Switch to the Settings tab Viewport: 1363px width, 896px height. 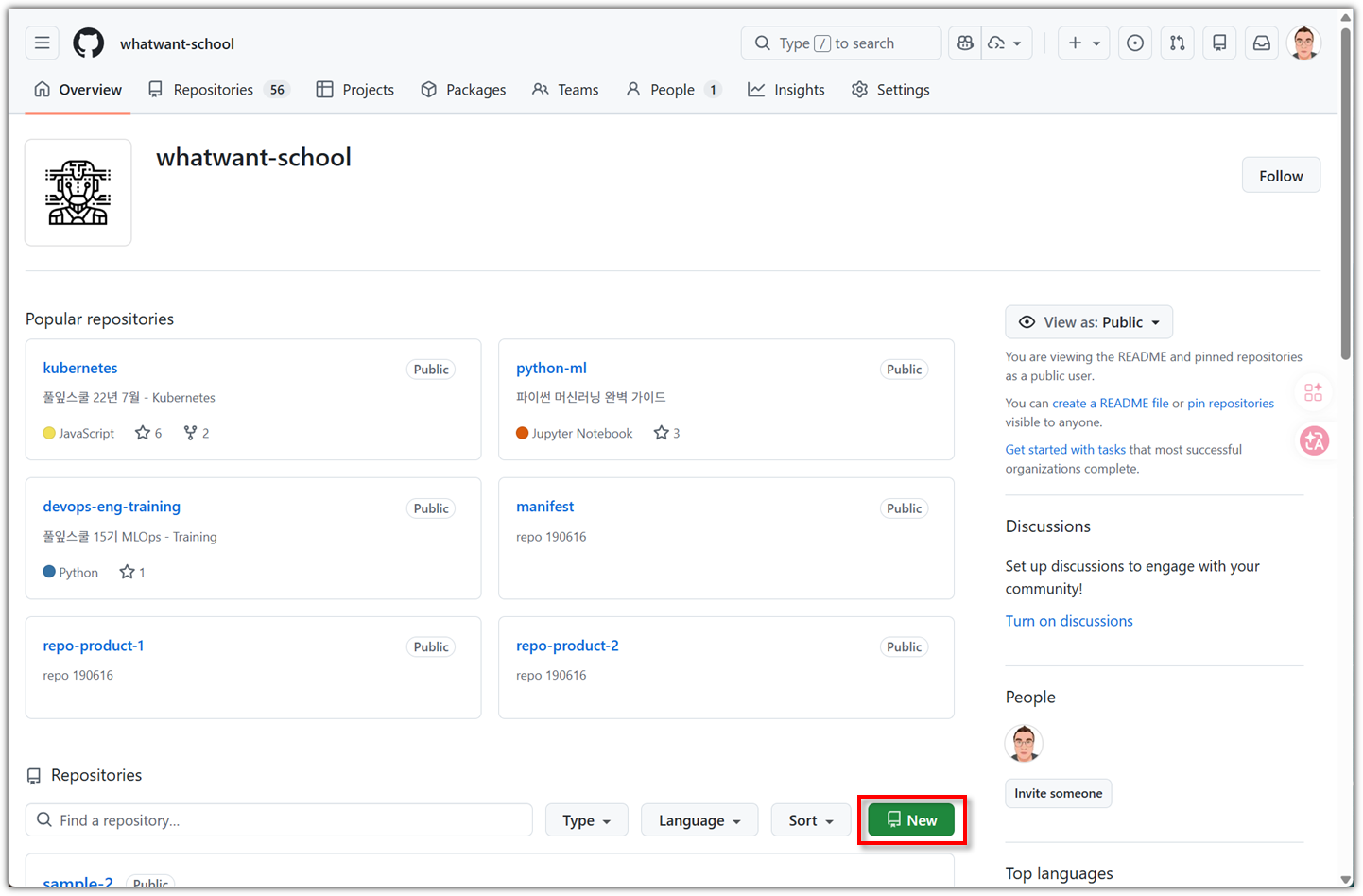click(x=890, y=90)
